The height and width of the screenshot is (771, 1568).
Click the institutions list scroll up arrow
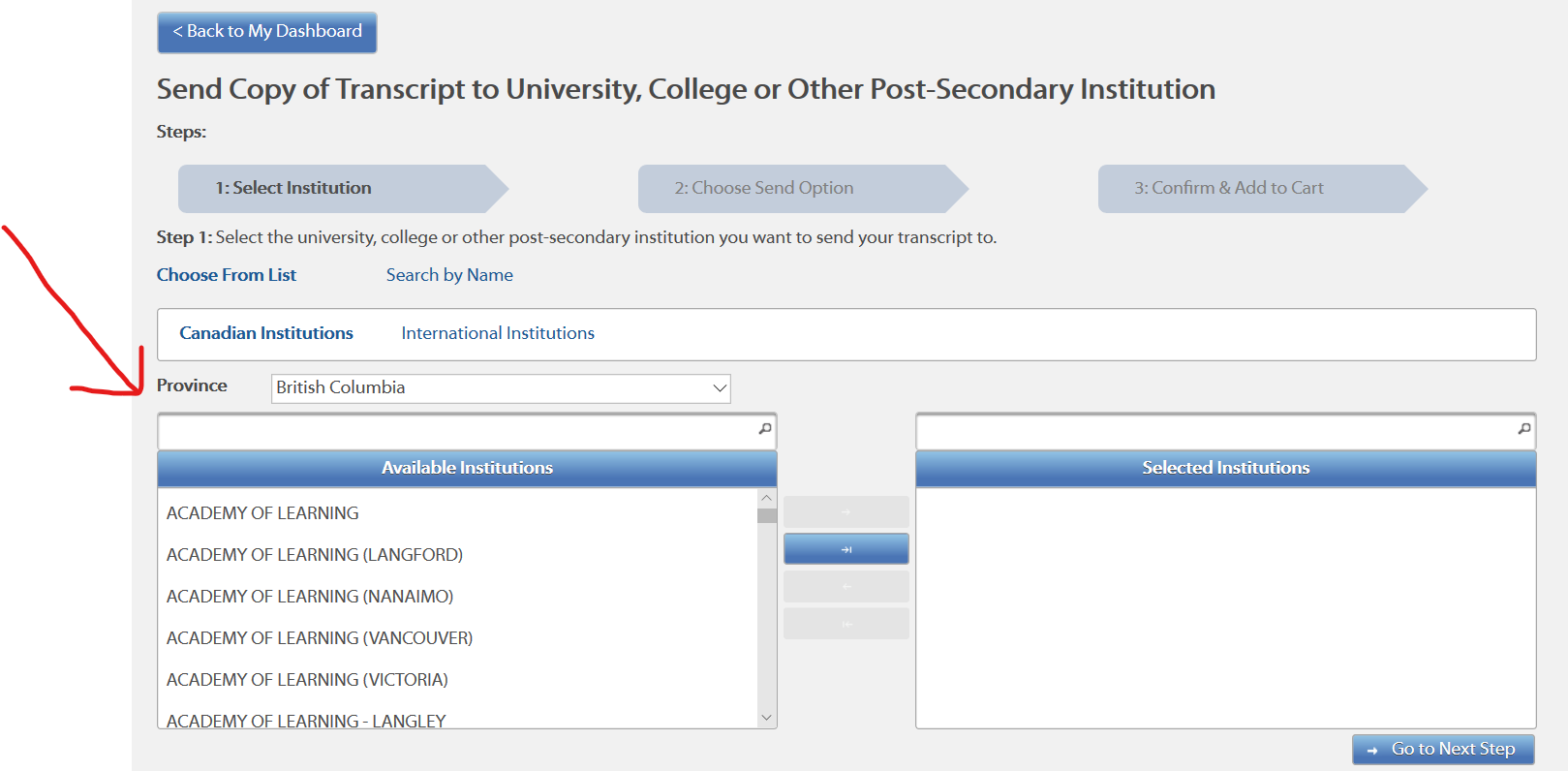pyautogui.click(x=767, y=498)
